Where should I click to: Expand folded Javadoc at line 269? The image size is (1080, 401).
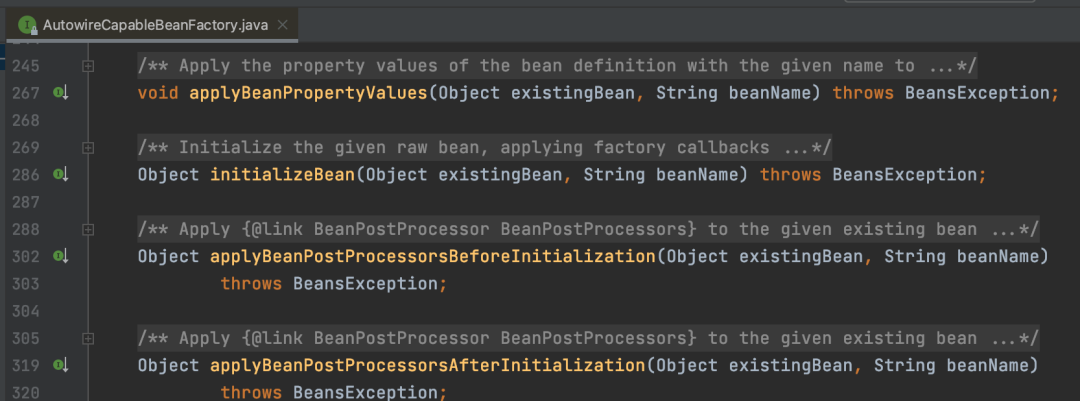(87, 147)
